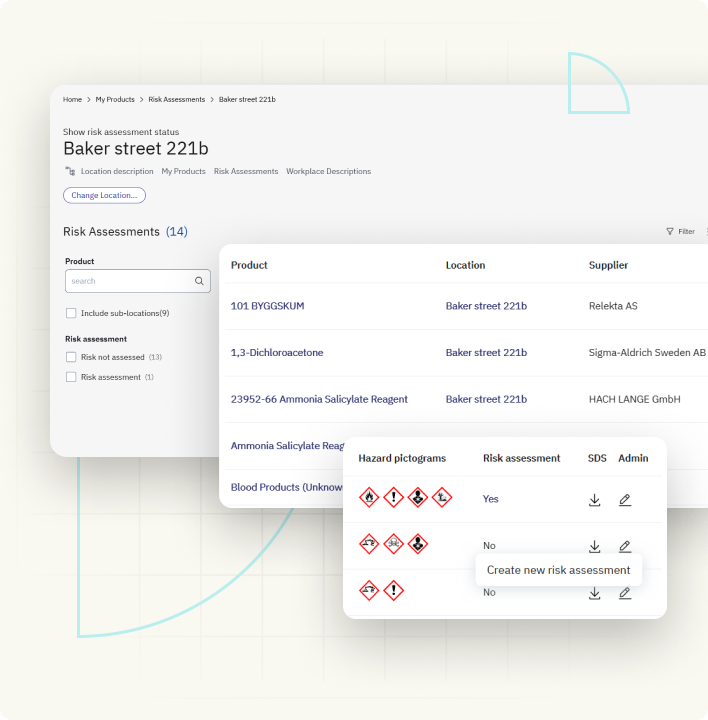This screenshot has width=708, height=720.
Task: Download SDS in the last pictogram row
Action: point(594,593)
